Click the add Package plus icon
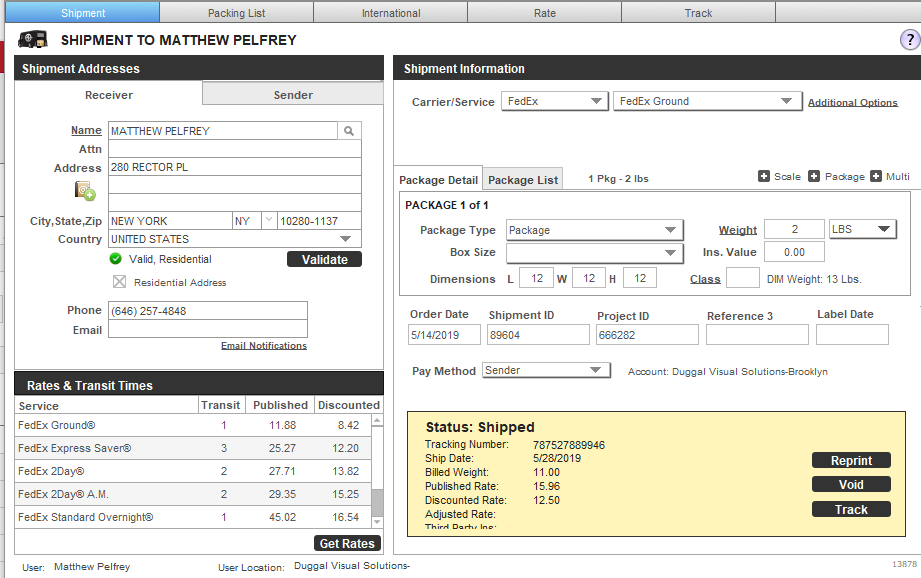Image resolution: width=921 pixels, height=578 pixels. coord(814,176)
